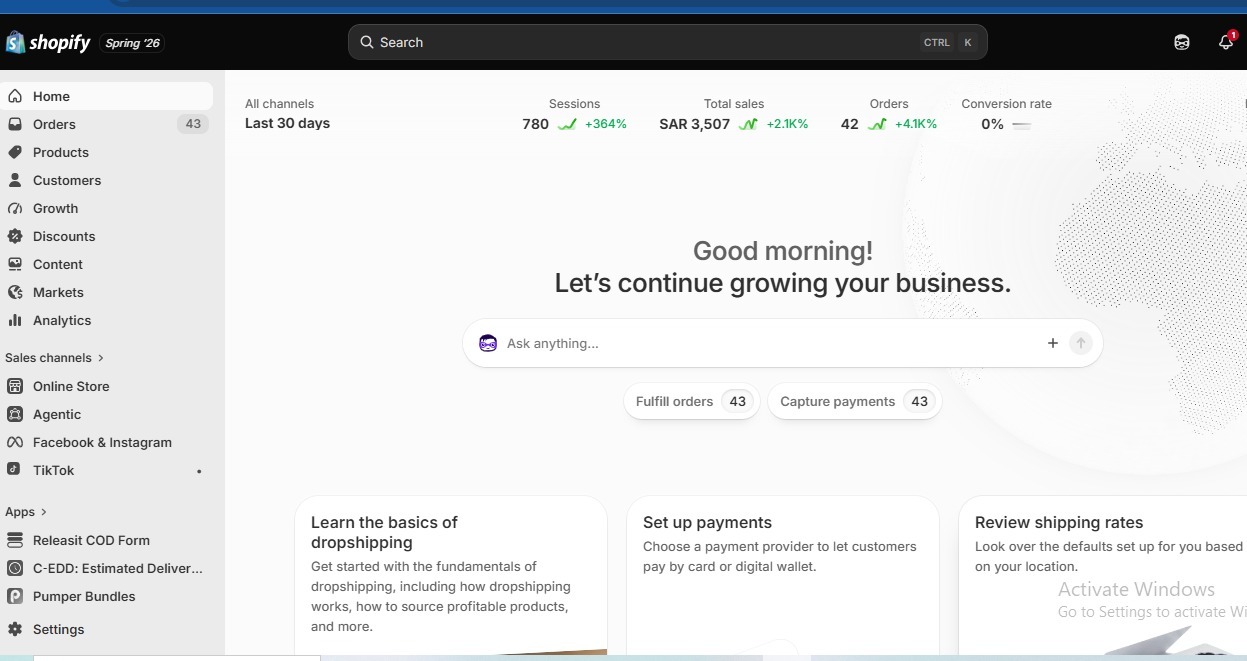Click the Settings gear icon
This screenshot has height=661, width=1247.
pos(15,629)
